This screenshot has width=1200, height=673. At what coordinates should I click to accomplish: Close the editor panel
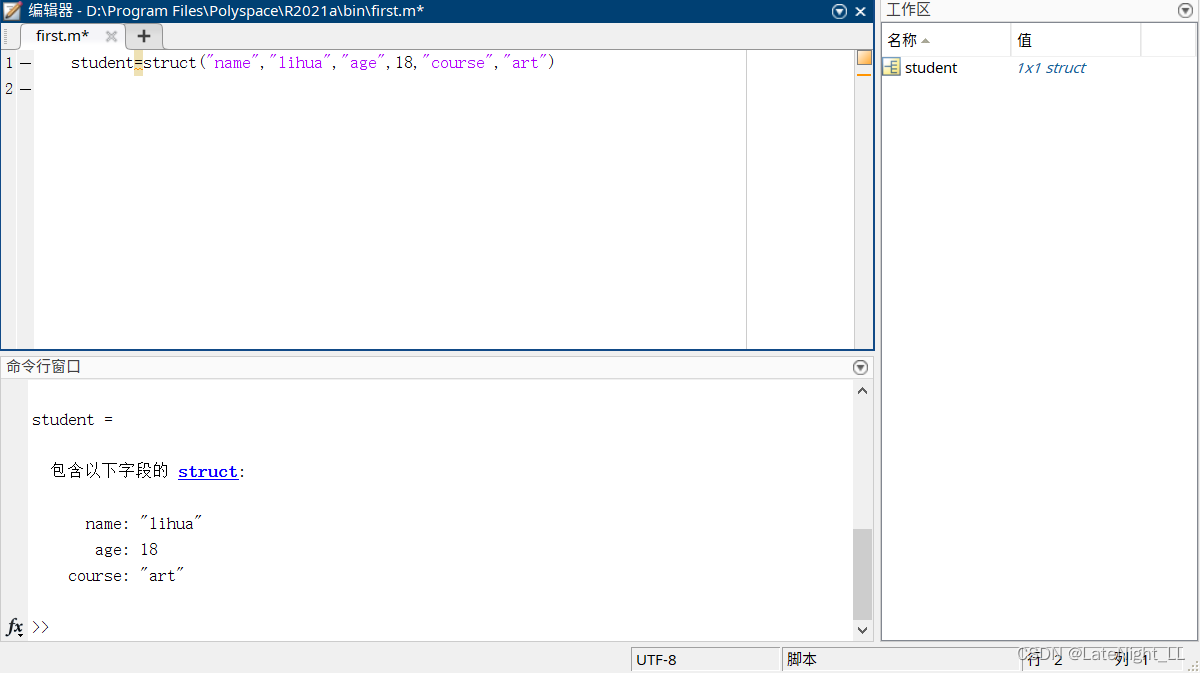[861, 12]
